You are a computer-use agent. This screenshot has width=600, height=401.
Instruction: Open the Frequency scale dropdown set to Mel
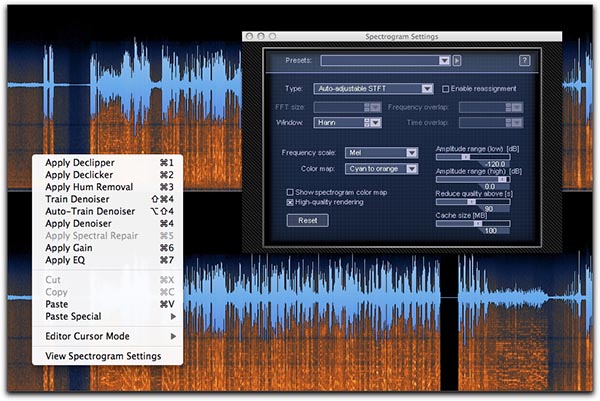[x=382, y=153]
